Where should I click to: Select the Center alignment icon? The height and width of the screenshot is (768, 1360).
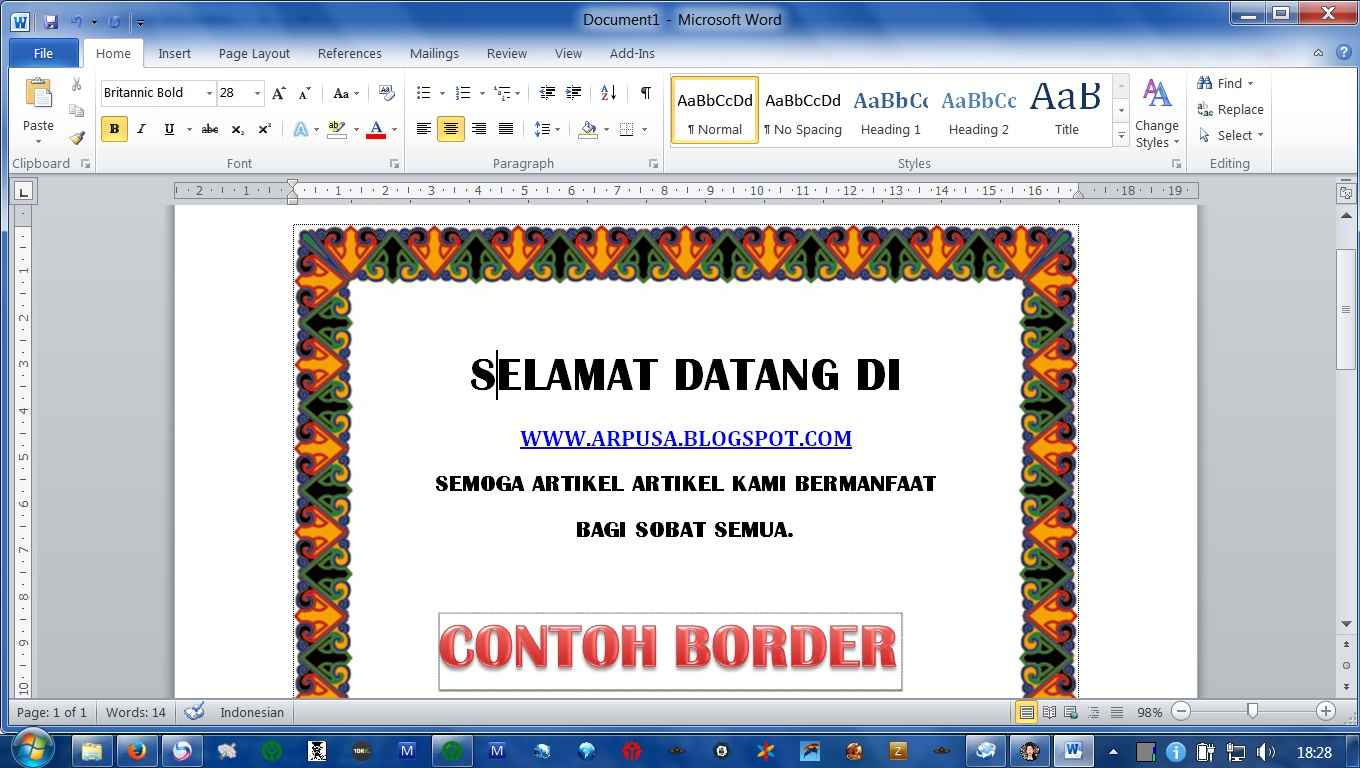pos(450,129)
